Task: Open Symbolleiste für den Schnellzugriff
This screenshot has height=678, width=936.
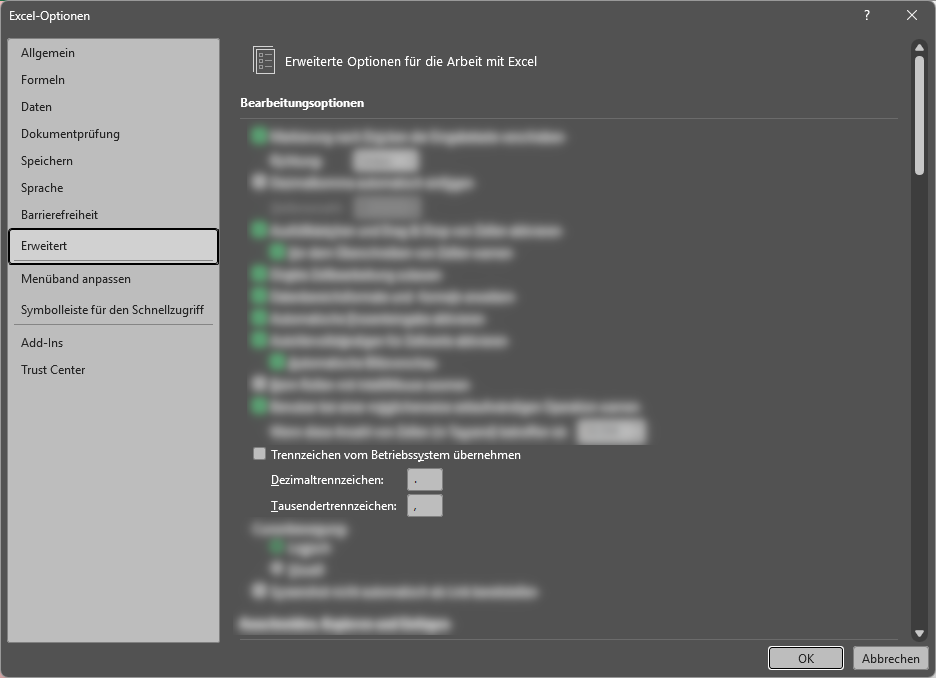Action: (x=113, y=310)
